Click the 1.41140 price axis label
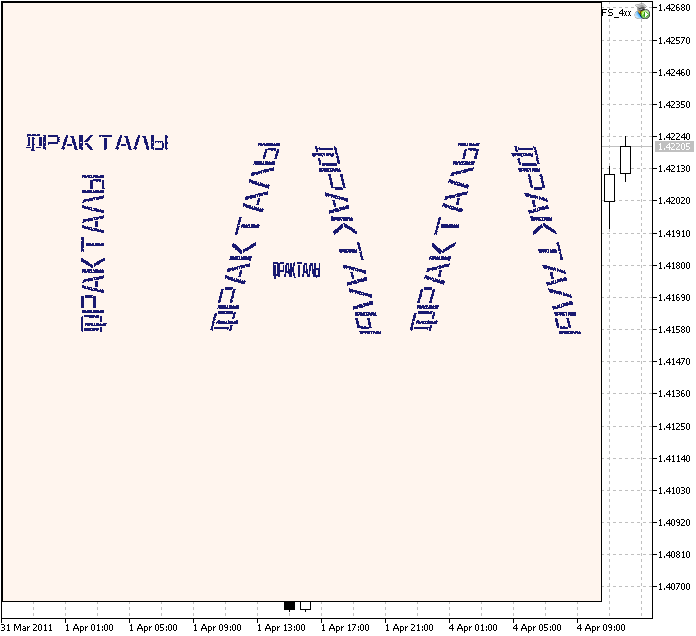The image size is (696, 636). point(674,458)
